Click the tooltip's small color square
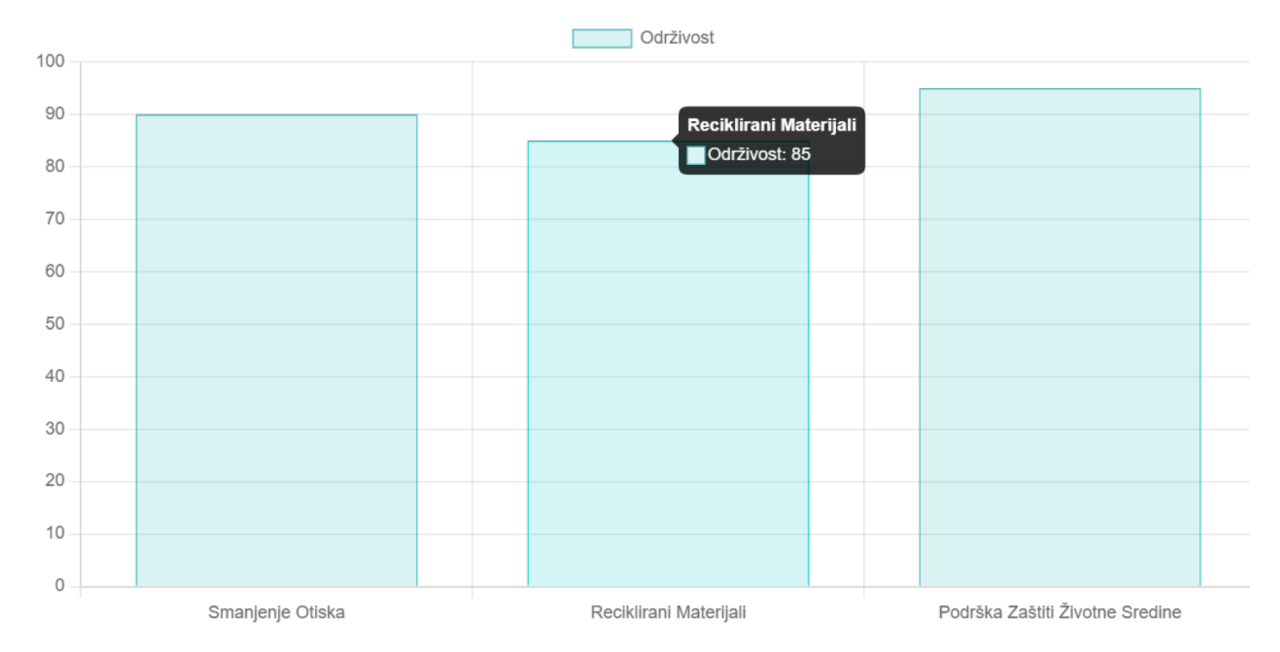Image resolution: width=1280 pixels, height=652 pixels. pyautogui.click(x=696, y=155)
